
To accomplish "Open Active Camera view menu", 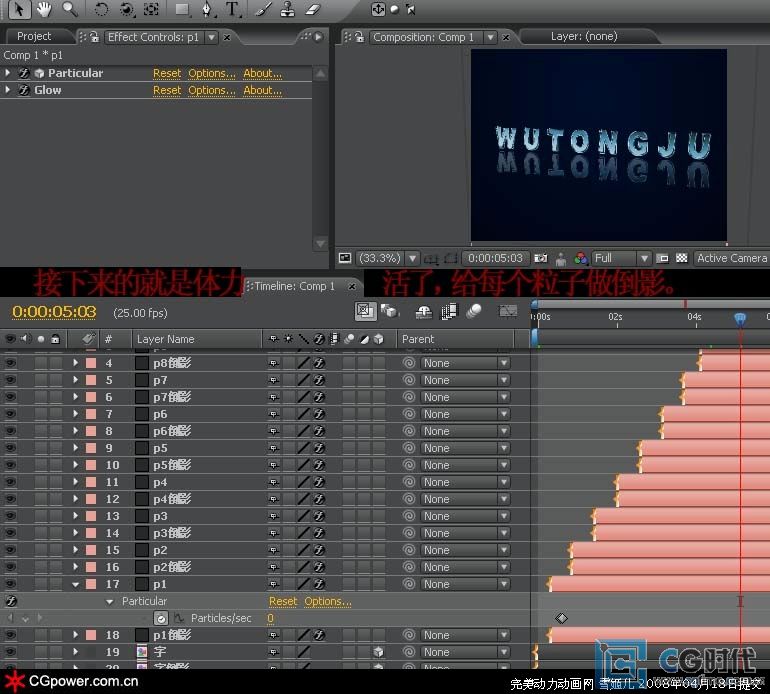I will point(731,258).
